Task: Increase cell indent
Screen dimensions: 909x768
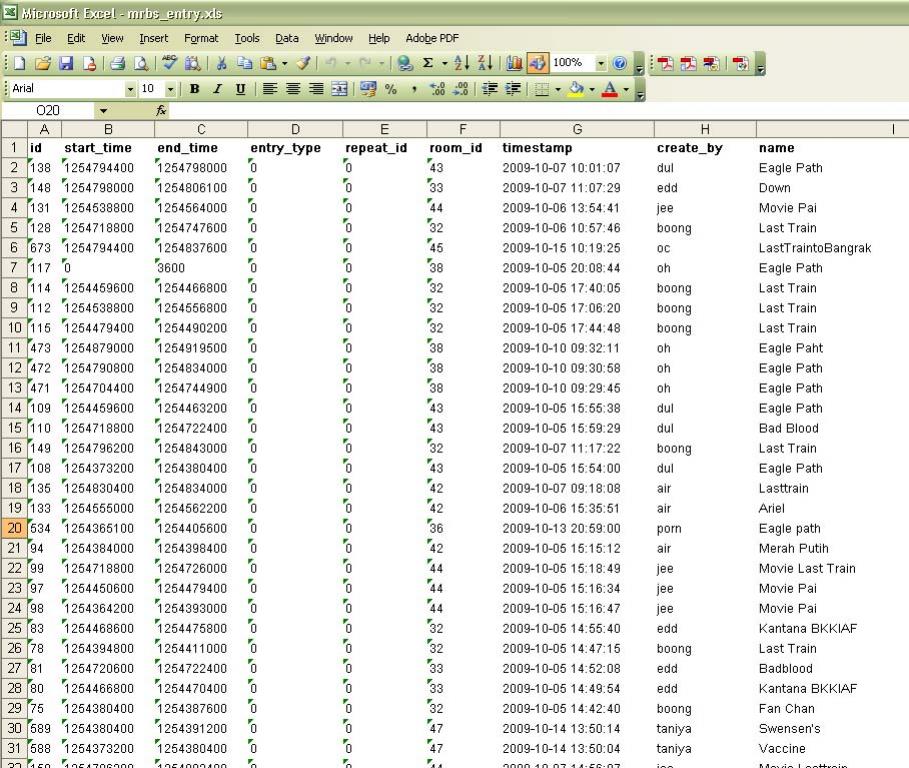Action: click(x=513, y=89)
